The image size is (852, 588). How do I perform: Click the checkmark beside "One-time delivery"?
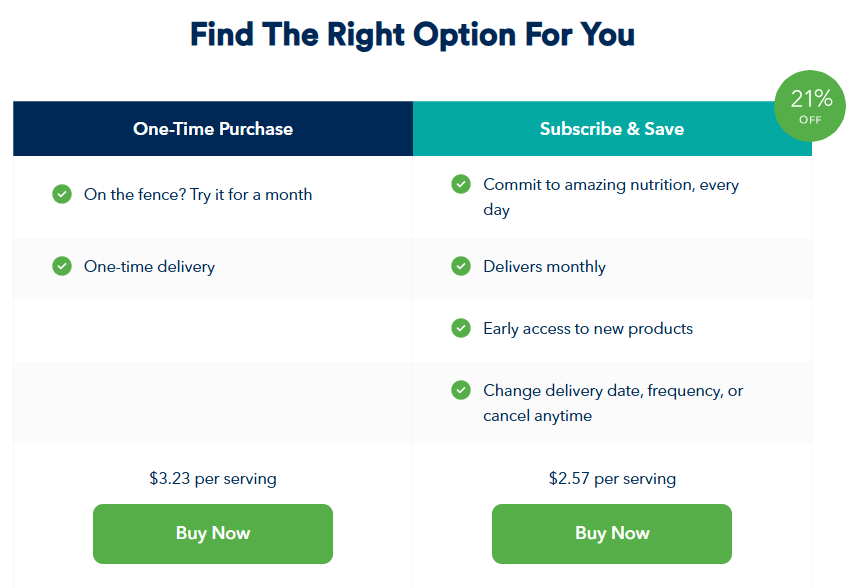[62, 266]
